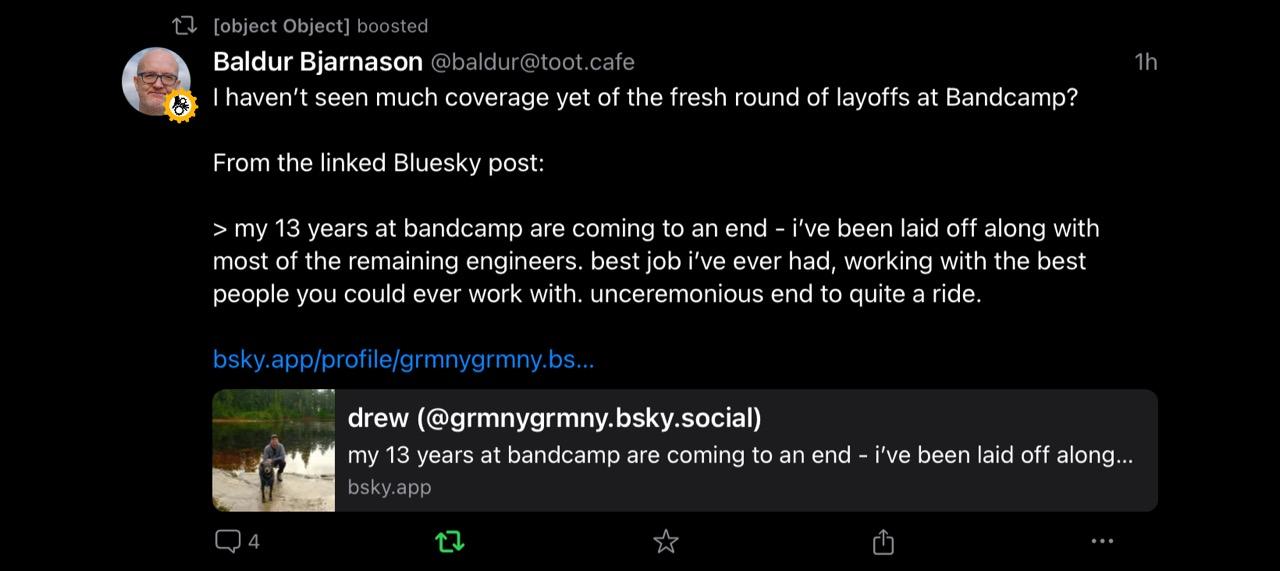Screen dimensions: 1280x571
Task: Click the reply count number 4
Action: (254, 542)
